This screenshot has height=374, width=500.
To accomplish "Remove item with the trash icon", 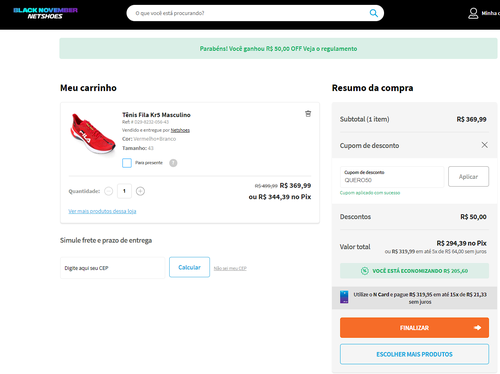I will (308, 114).
